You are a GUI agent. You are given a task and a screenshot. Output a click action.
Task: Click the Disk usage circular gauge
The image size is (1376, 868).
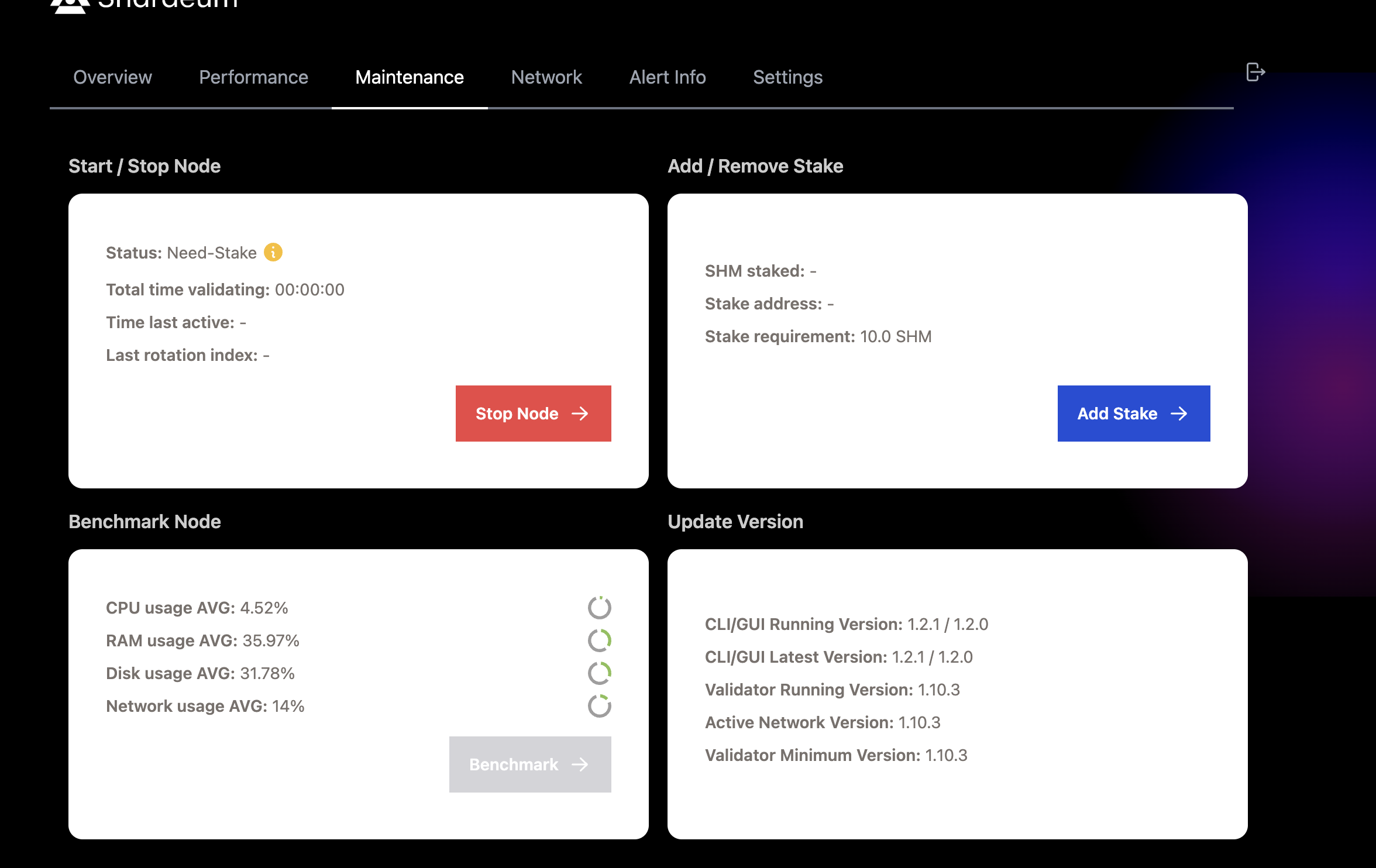[600, 673]
